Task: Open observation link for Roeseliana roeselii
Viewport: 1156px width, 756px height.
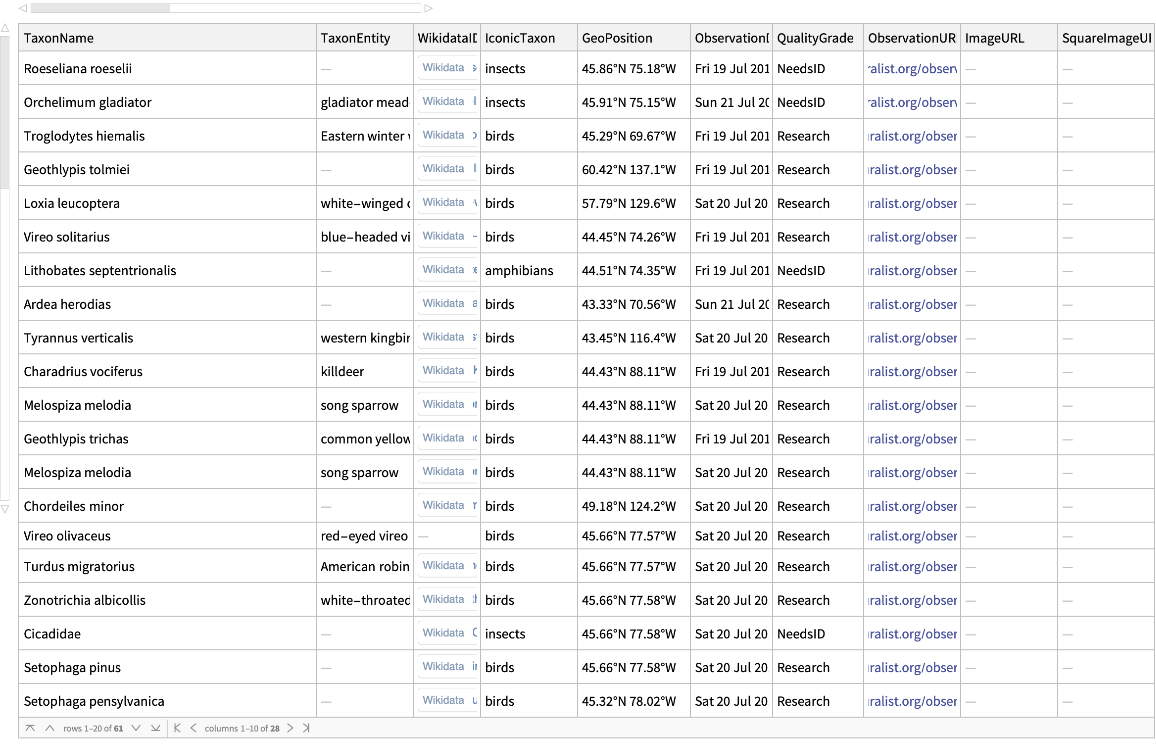Action: (912, 69)
